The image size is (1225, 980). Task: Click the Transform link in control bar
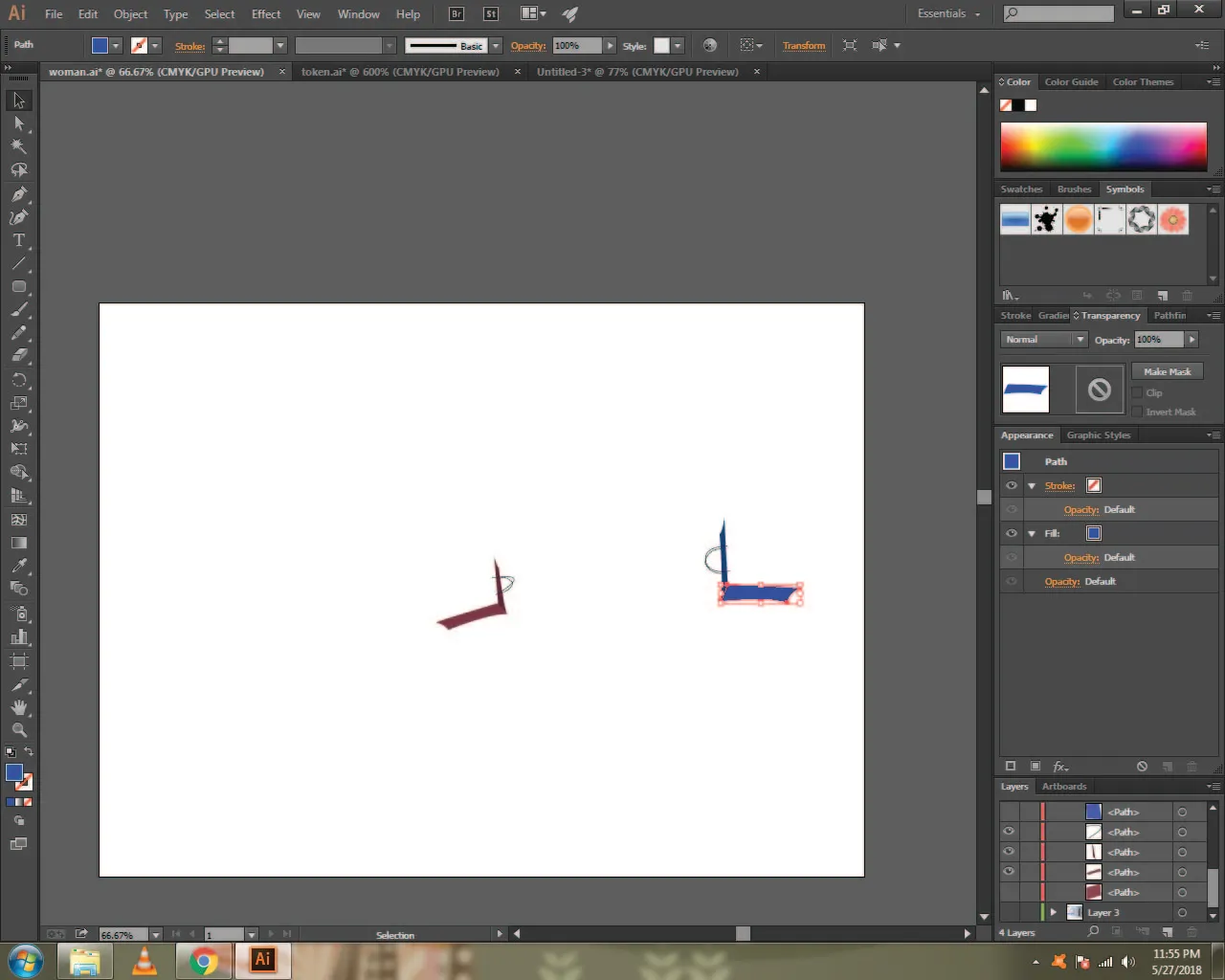[x=804, y=45]
